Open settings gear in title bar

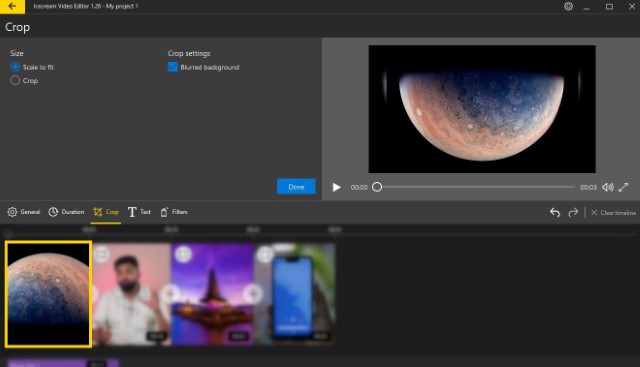tap(568, 7)
